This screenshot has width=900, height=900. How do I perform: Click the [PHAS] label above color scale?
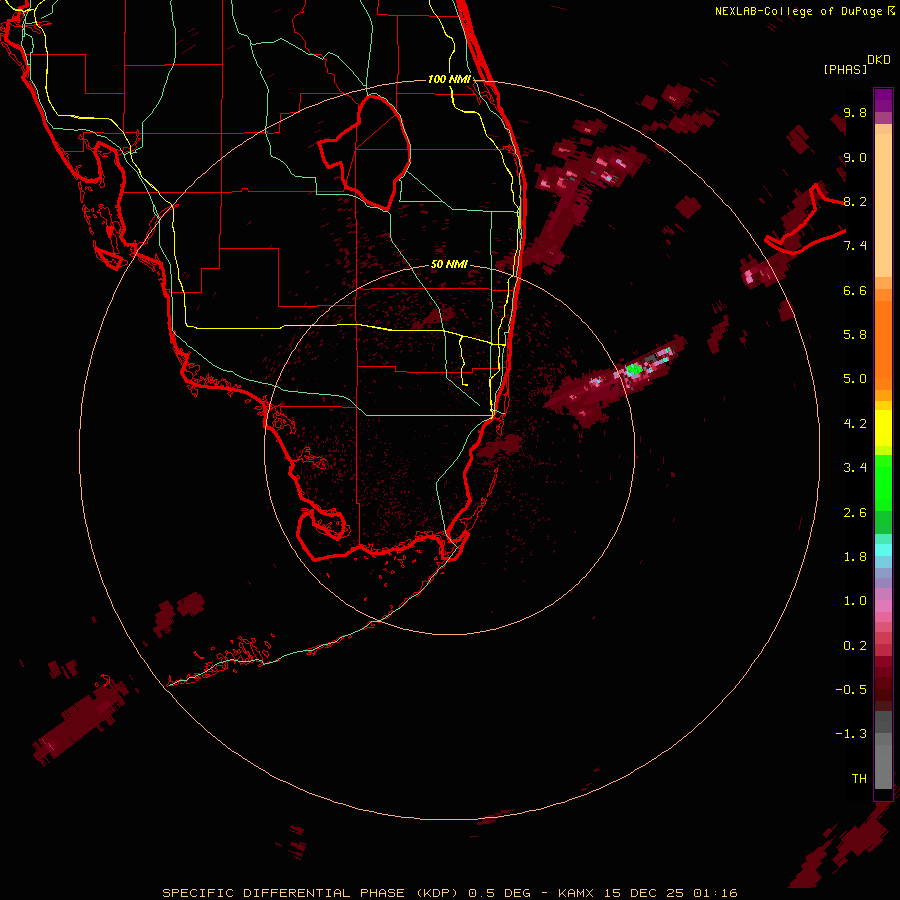pos(845,70)
